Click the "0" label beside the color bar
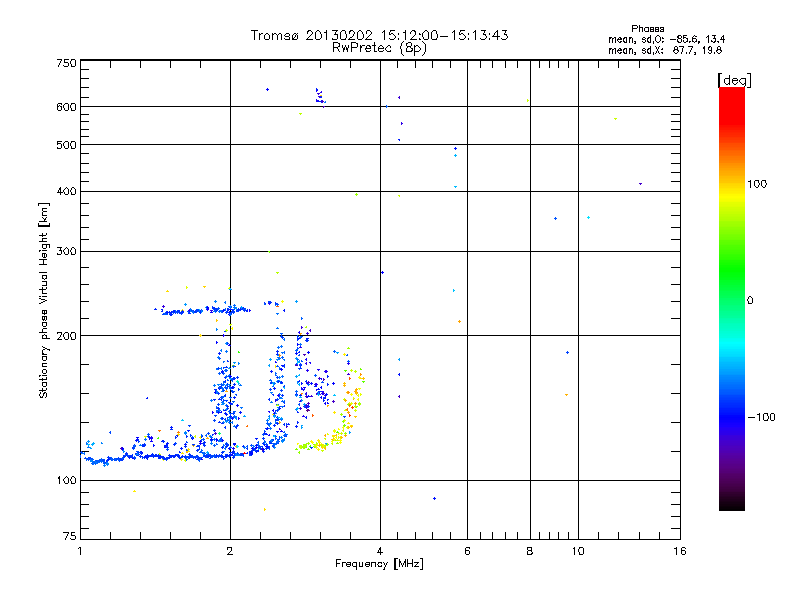800x600 pixels. [x=750, y=301]
